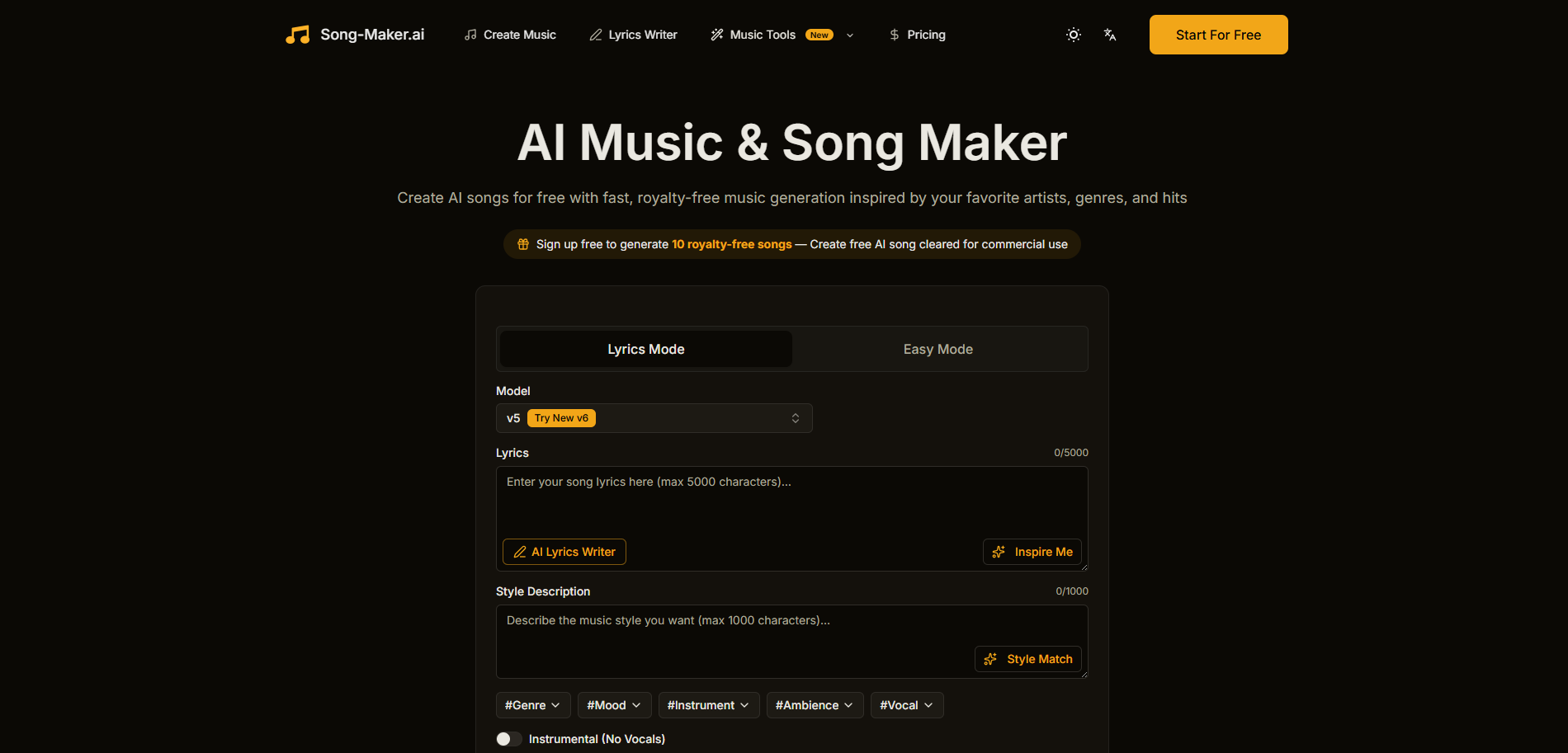Click the sparkle icon on Inspire Me
The width and height of the screenshot is (1568, 753).
(x=999, y=552)
